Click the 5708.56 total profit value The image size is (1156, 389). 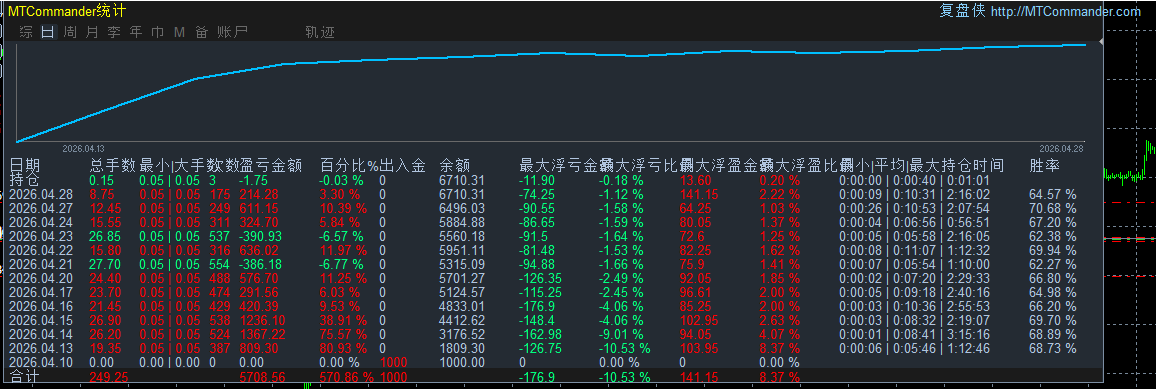(262, 377)
